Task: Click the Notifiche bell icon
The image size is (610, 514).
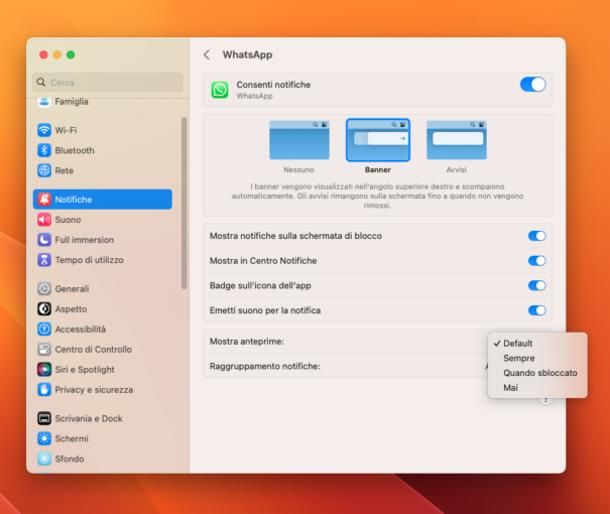Action: [x=44, y=199]
